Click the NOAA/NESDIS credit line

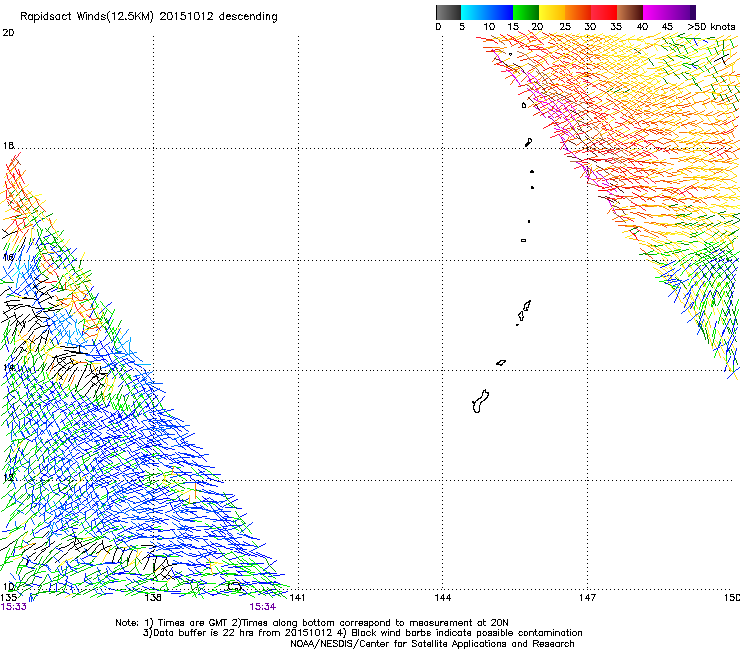(432, 644)
